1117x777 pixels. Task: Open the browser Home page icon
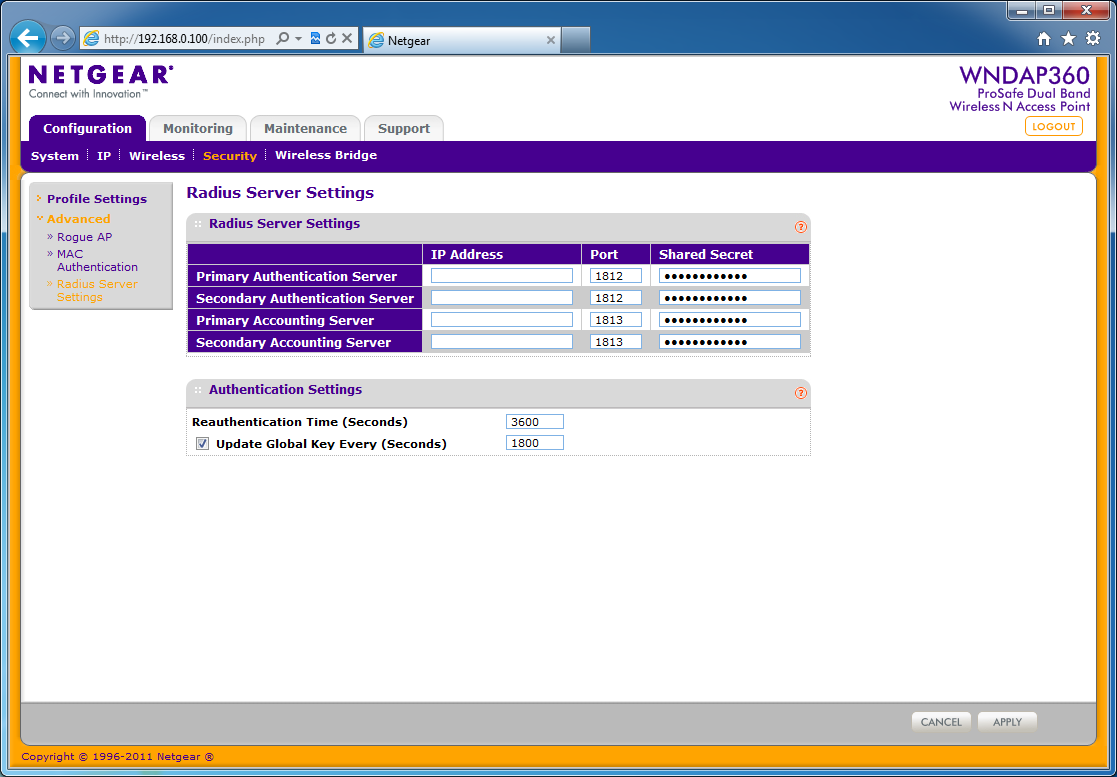click(1044, 39)
